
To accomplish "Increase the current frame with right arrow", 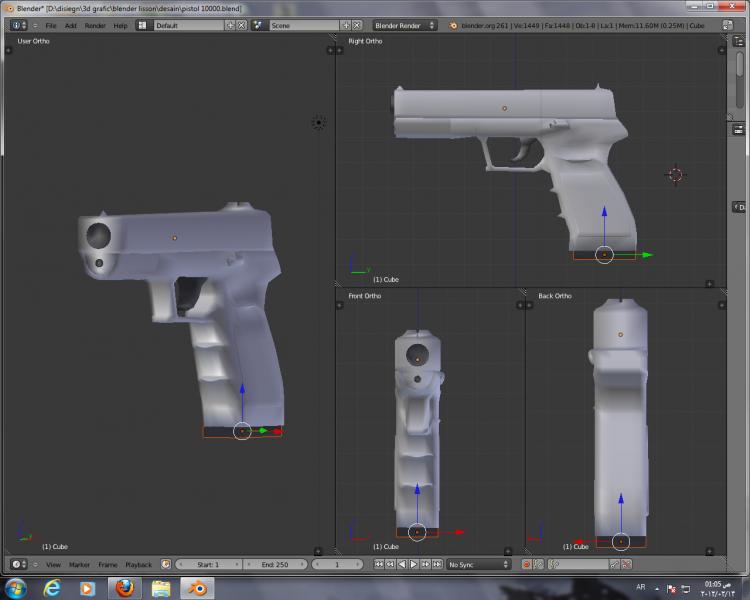I will click(x=357, y=564).
